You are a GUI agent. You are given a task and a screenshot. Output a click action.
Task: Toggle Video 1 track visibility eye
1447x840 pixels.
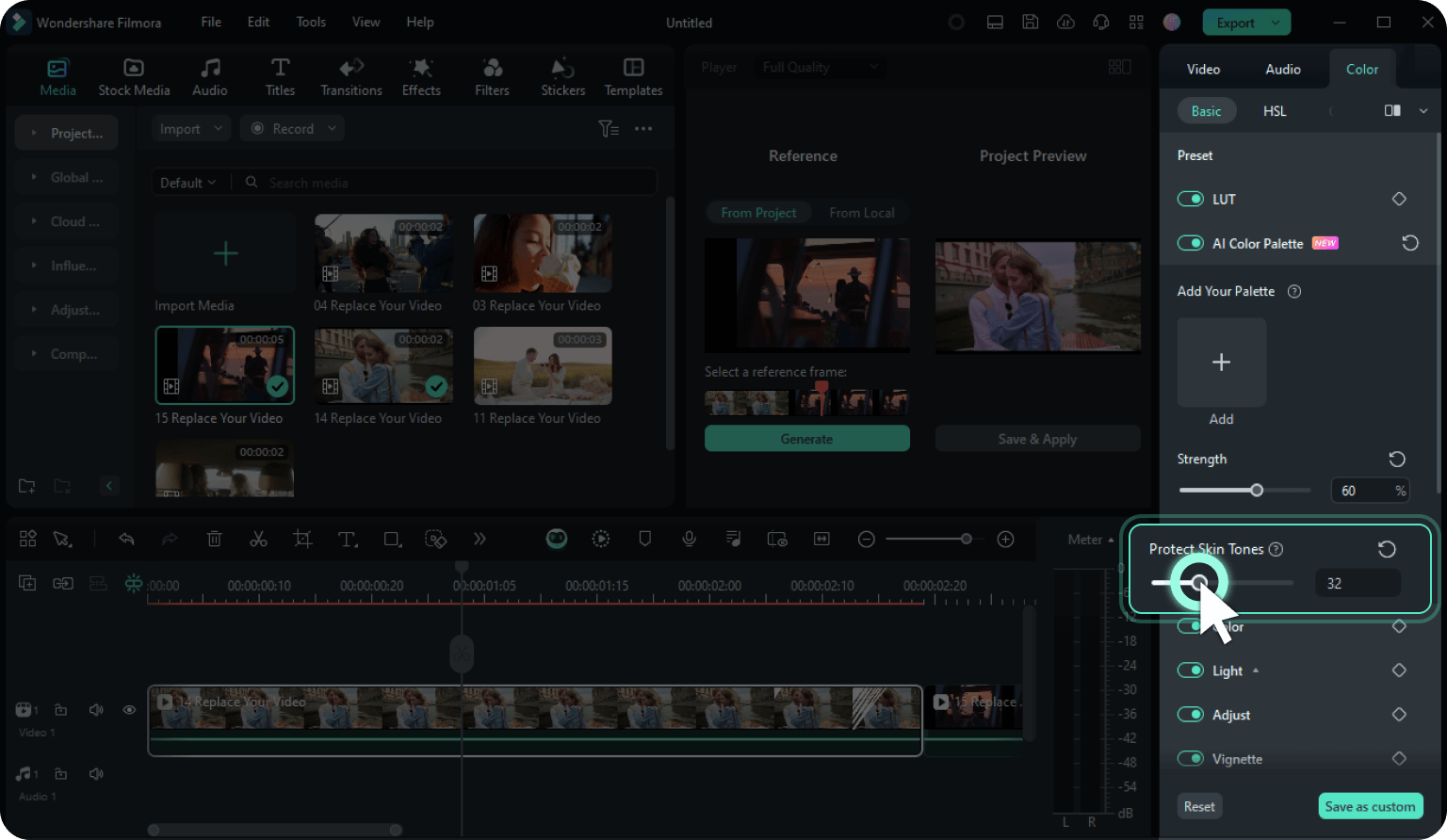click(129, 710)
